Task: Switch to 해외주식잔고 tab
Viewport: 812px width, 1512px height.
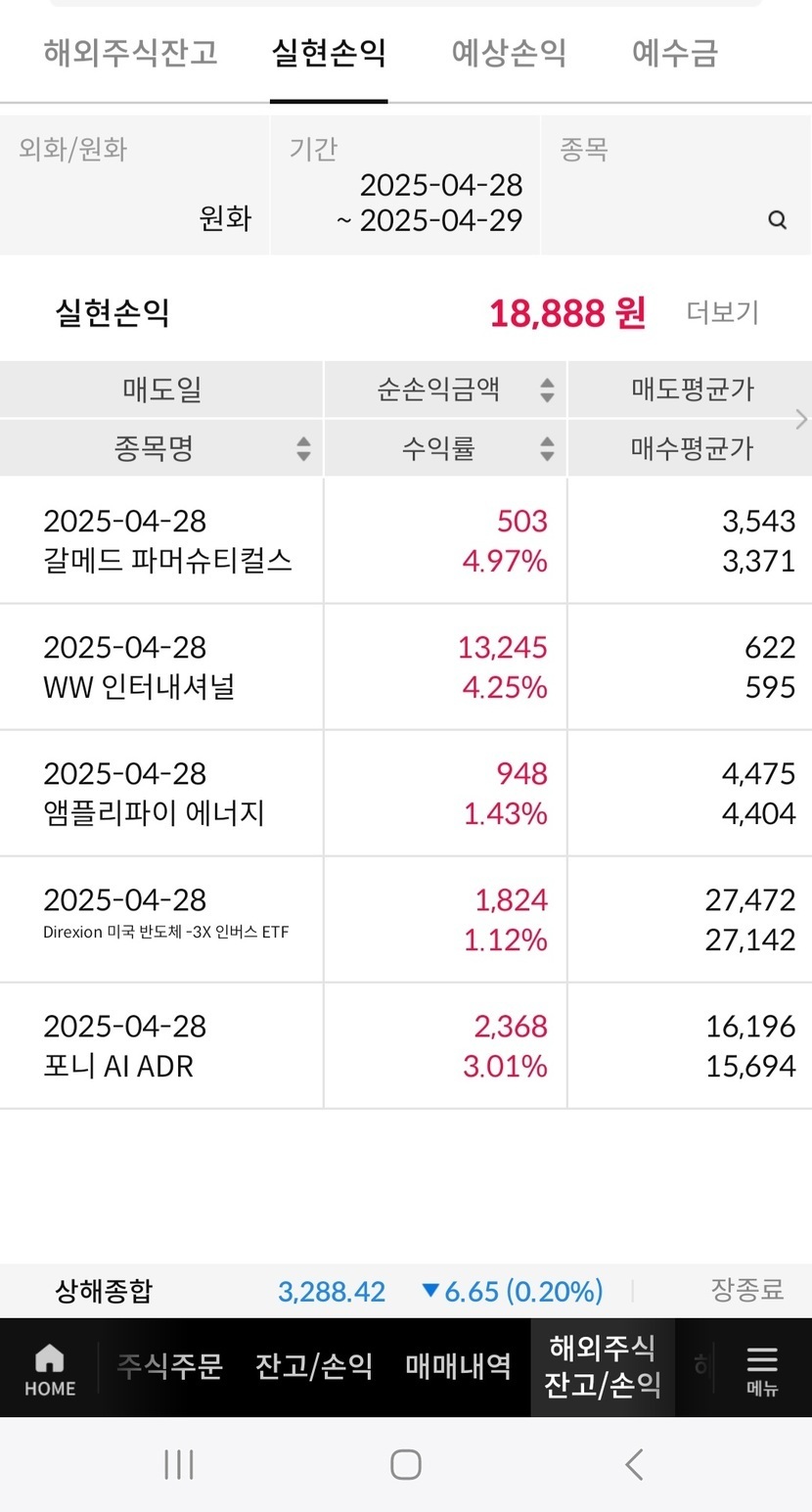Action: tap(130, 53)
